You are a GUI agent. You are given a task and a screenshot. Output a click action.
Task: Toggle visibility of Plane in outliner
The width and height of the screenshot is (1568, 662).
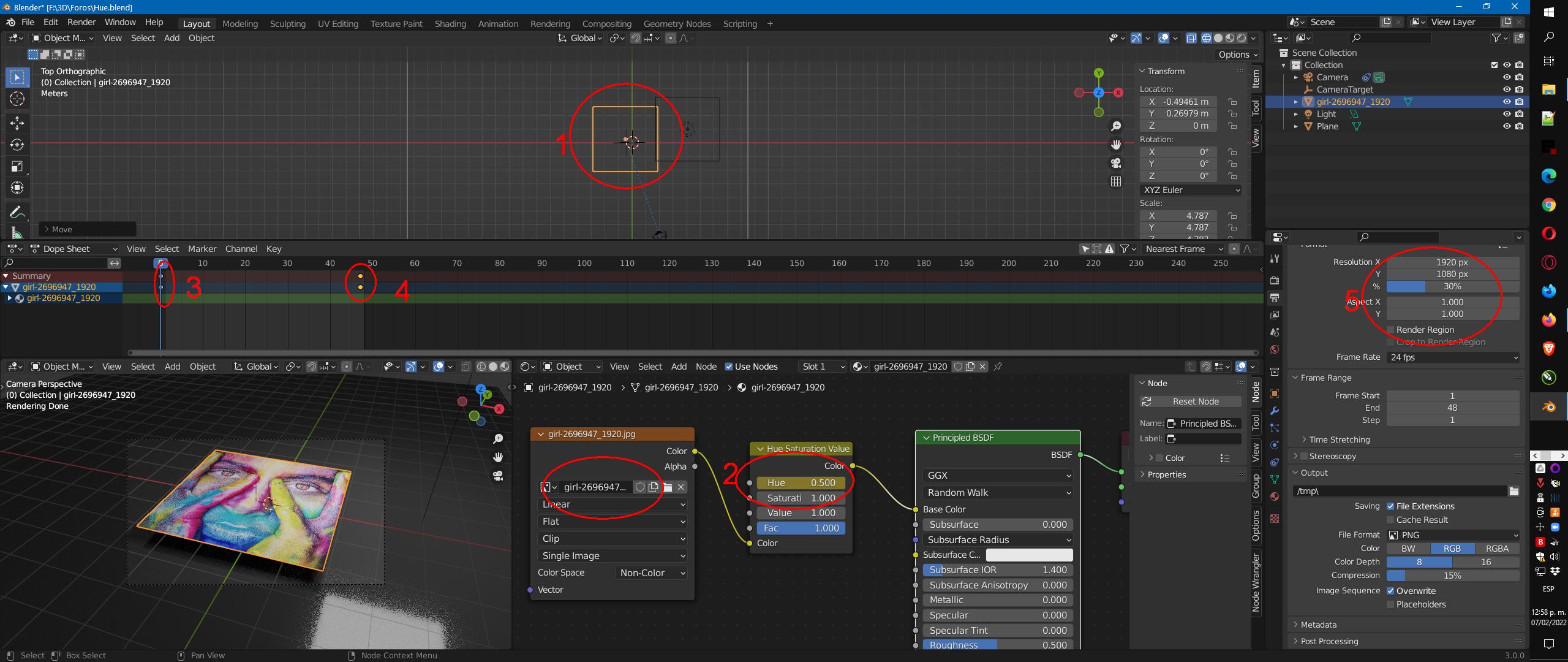click(1507, 126)
